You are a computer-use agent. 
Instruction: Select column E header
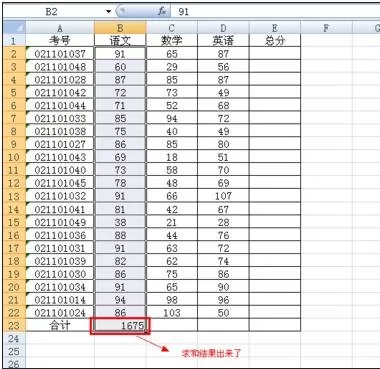275,28
